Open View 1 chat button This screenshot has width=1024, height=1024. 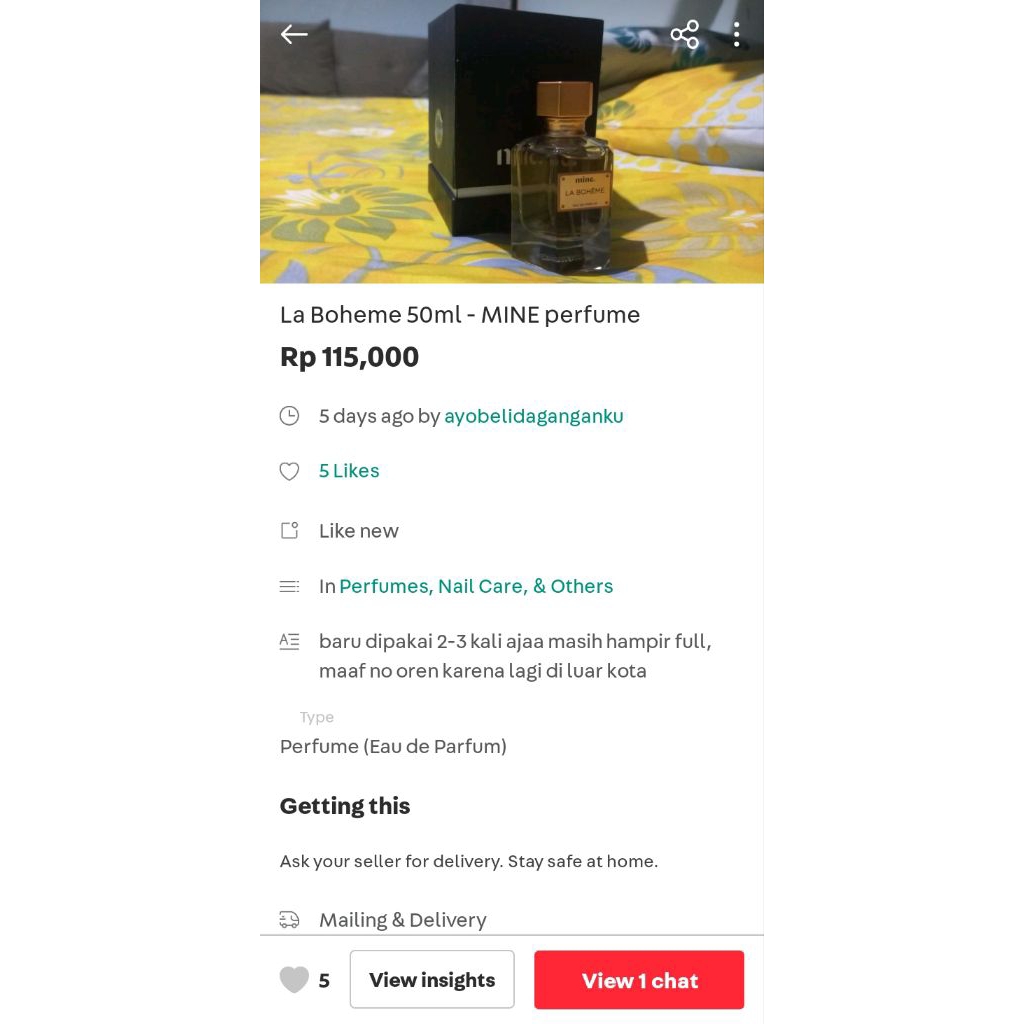pos(639,980)
